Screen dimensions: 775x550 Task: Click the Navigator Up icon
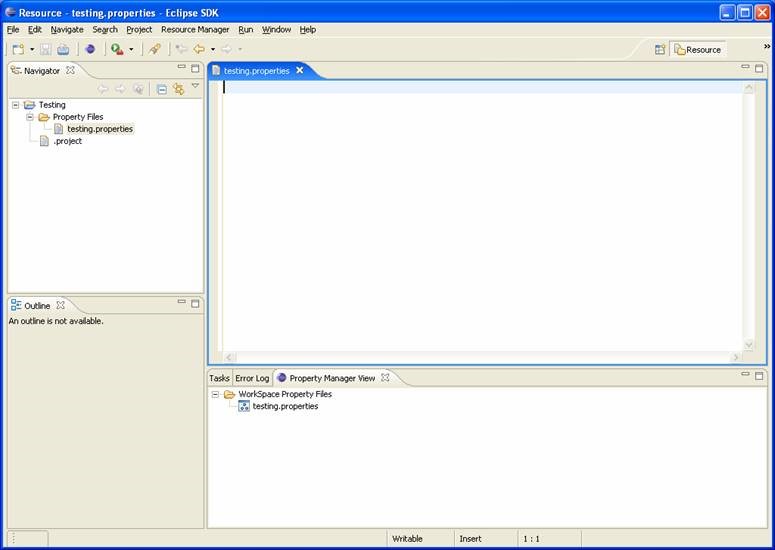[x=138, y=89]
